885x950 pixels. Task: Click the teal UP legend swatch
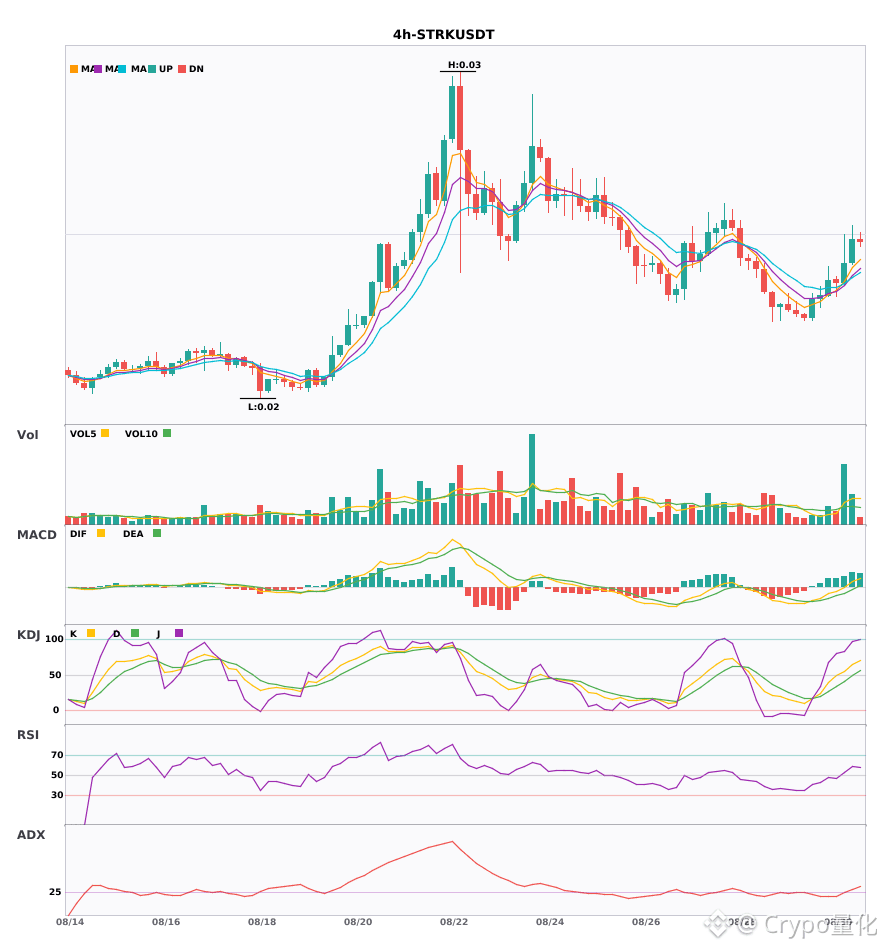[x=152, y=69]
